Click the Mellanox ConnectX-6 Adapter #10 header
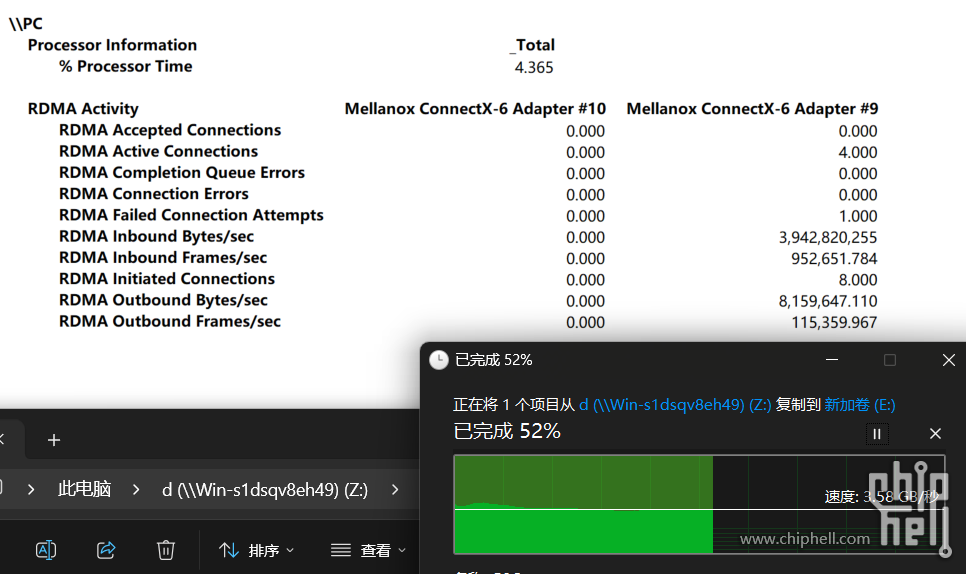Image resolution: width=966 pixels, height=574 pixels. [x=475, y=109]
